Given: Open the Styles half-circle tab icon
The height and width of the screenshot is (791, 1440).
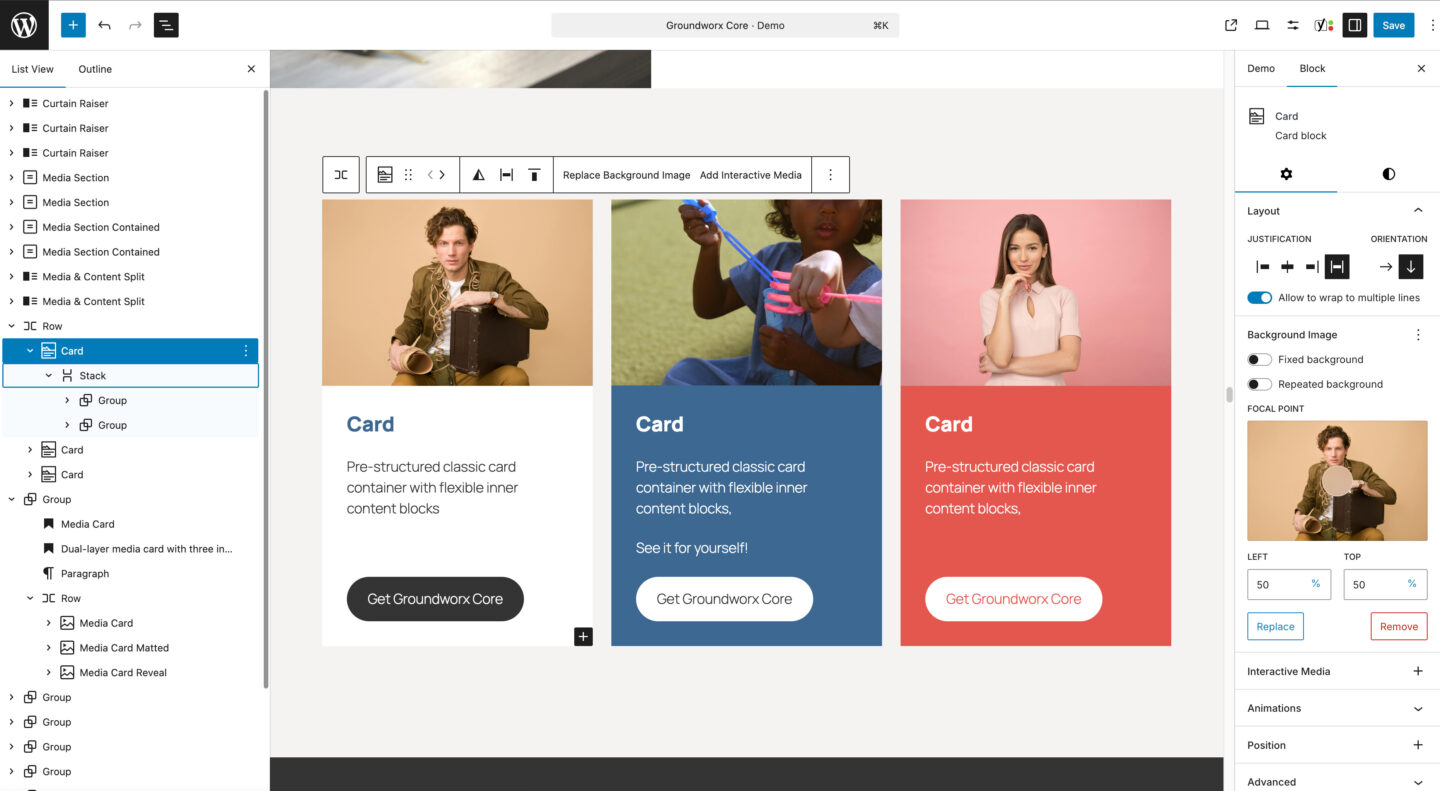Looking at the screenshot, I should pyautogui.click(x=1388, y=174).
